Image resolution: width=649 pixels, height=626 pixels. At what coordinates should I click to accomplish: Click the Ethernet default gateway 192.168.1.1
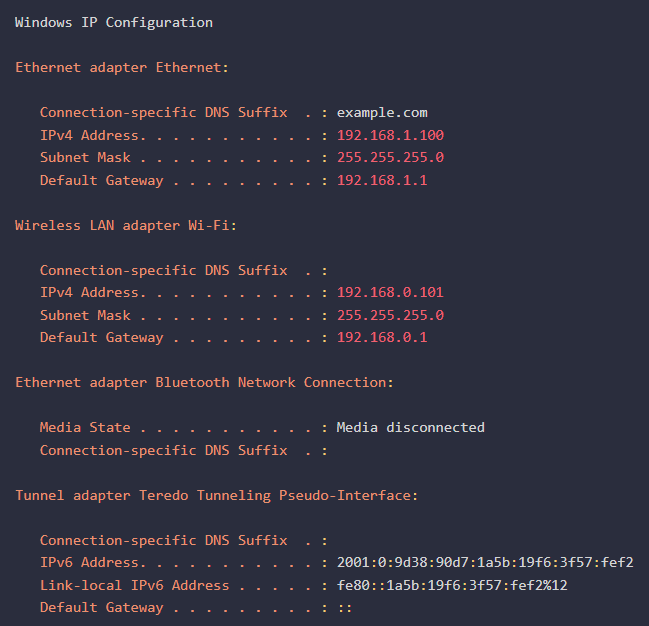coord(382,180)
